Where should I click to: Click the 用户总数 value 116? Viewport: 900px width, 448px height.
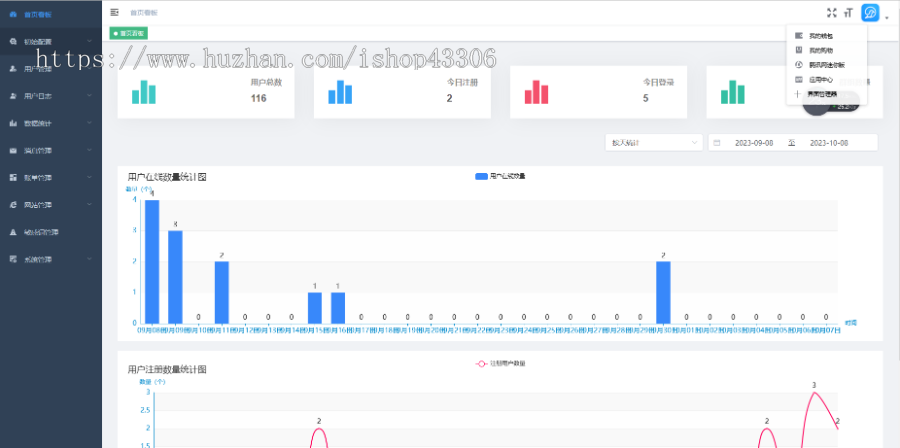point(258,98)
